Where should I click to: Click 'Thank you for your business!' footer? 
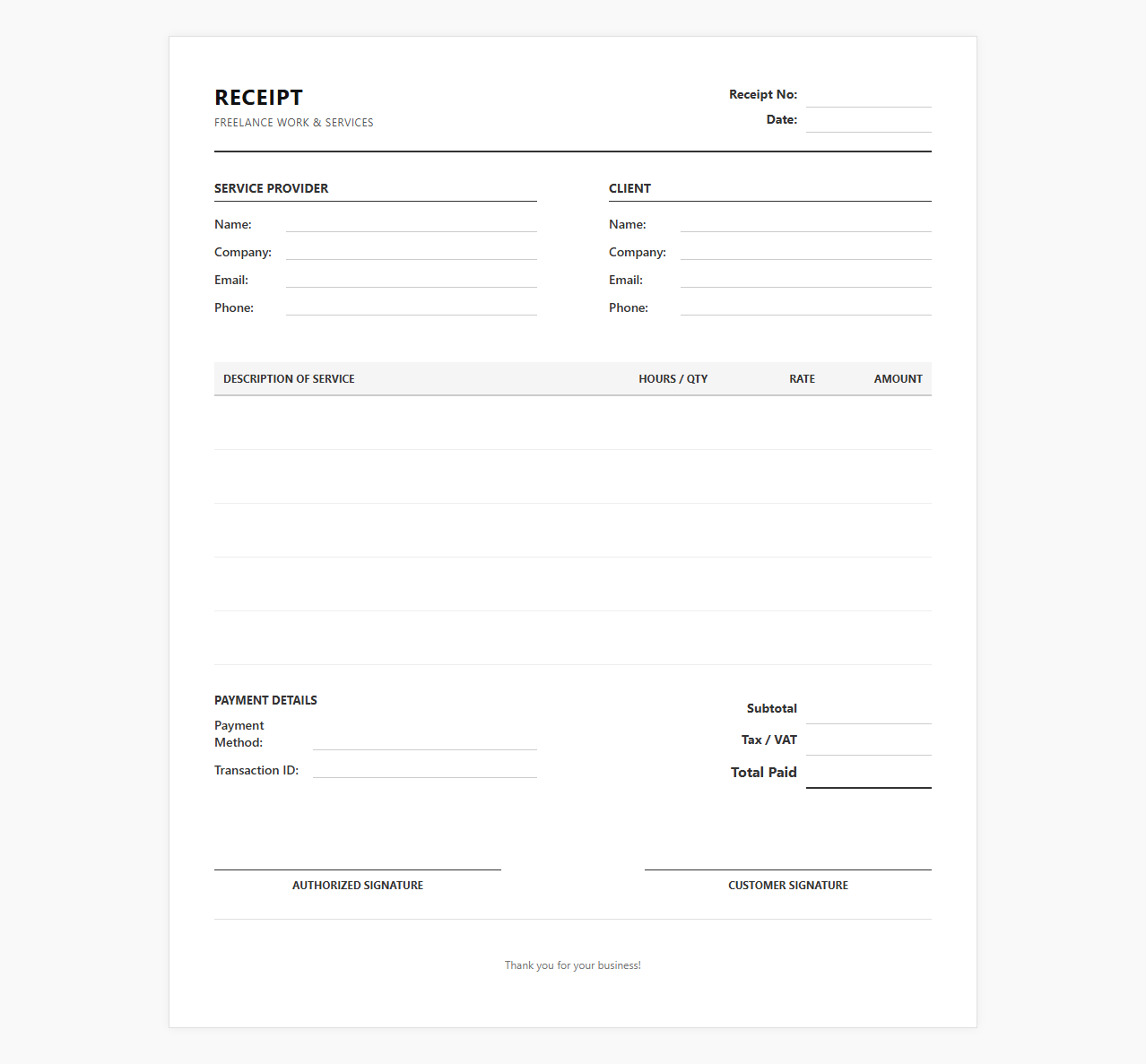tap(573, 965)
